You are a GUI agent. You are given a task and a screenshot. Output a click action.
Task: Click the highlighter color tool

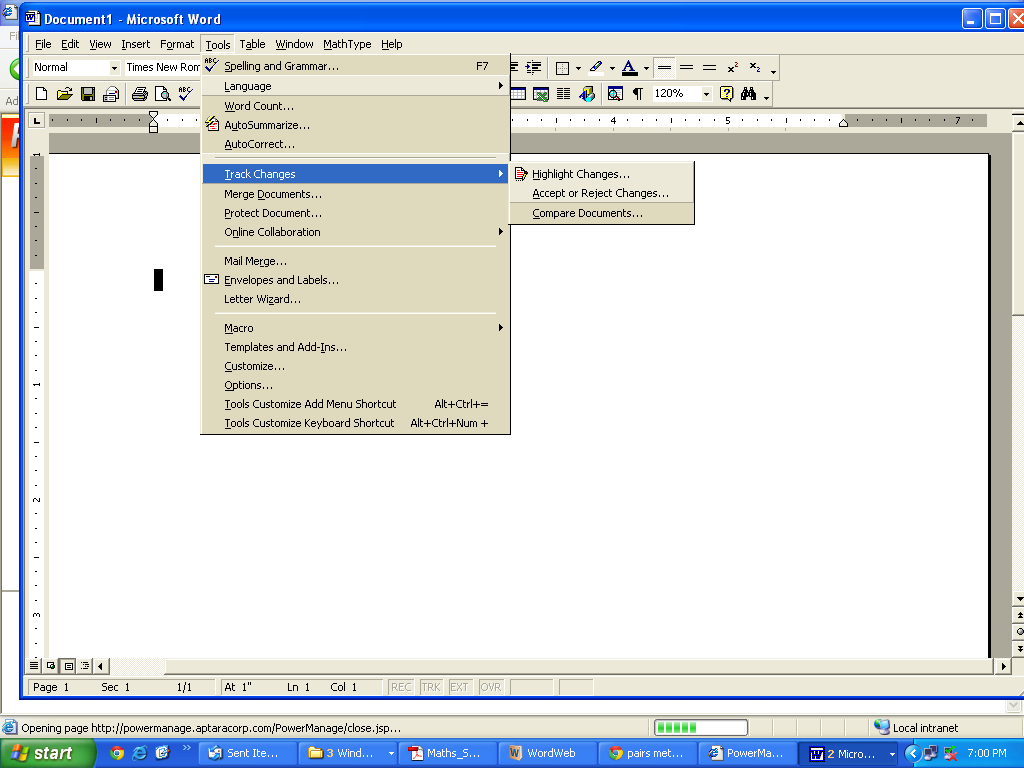coord(595,67)
